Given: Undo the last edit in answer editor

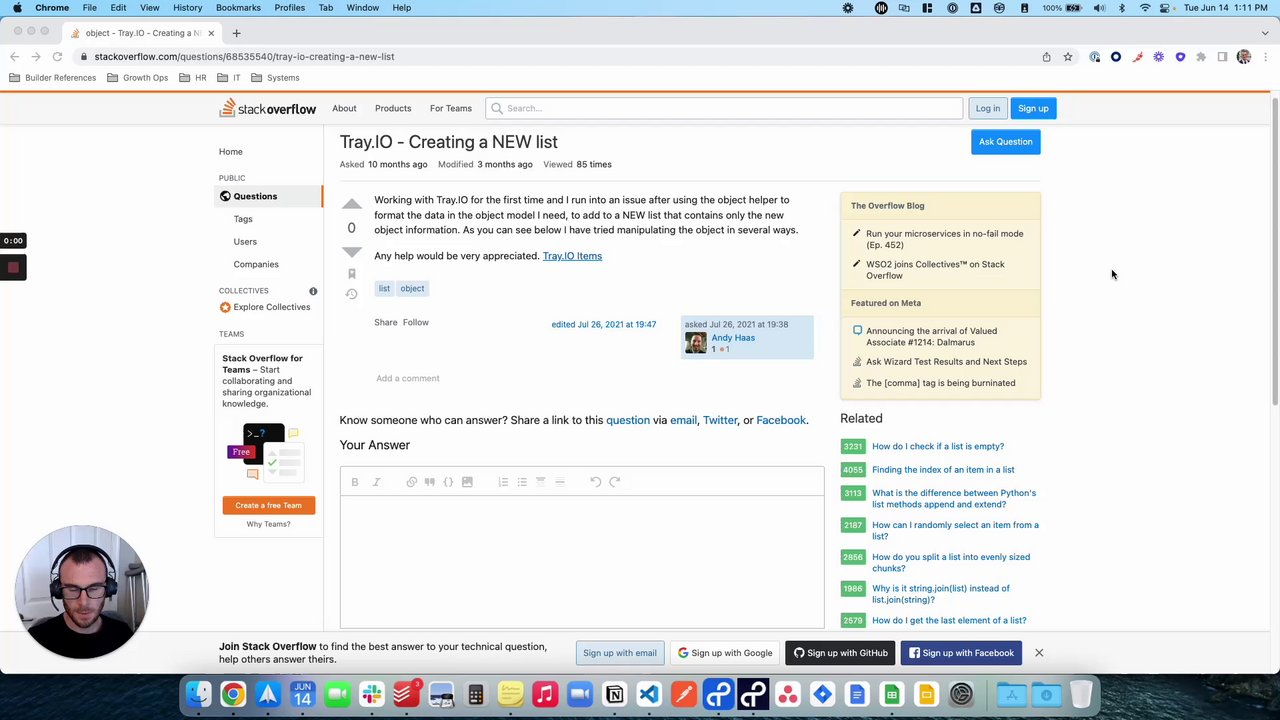Looking at the screenshot, I should (595, 482).
